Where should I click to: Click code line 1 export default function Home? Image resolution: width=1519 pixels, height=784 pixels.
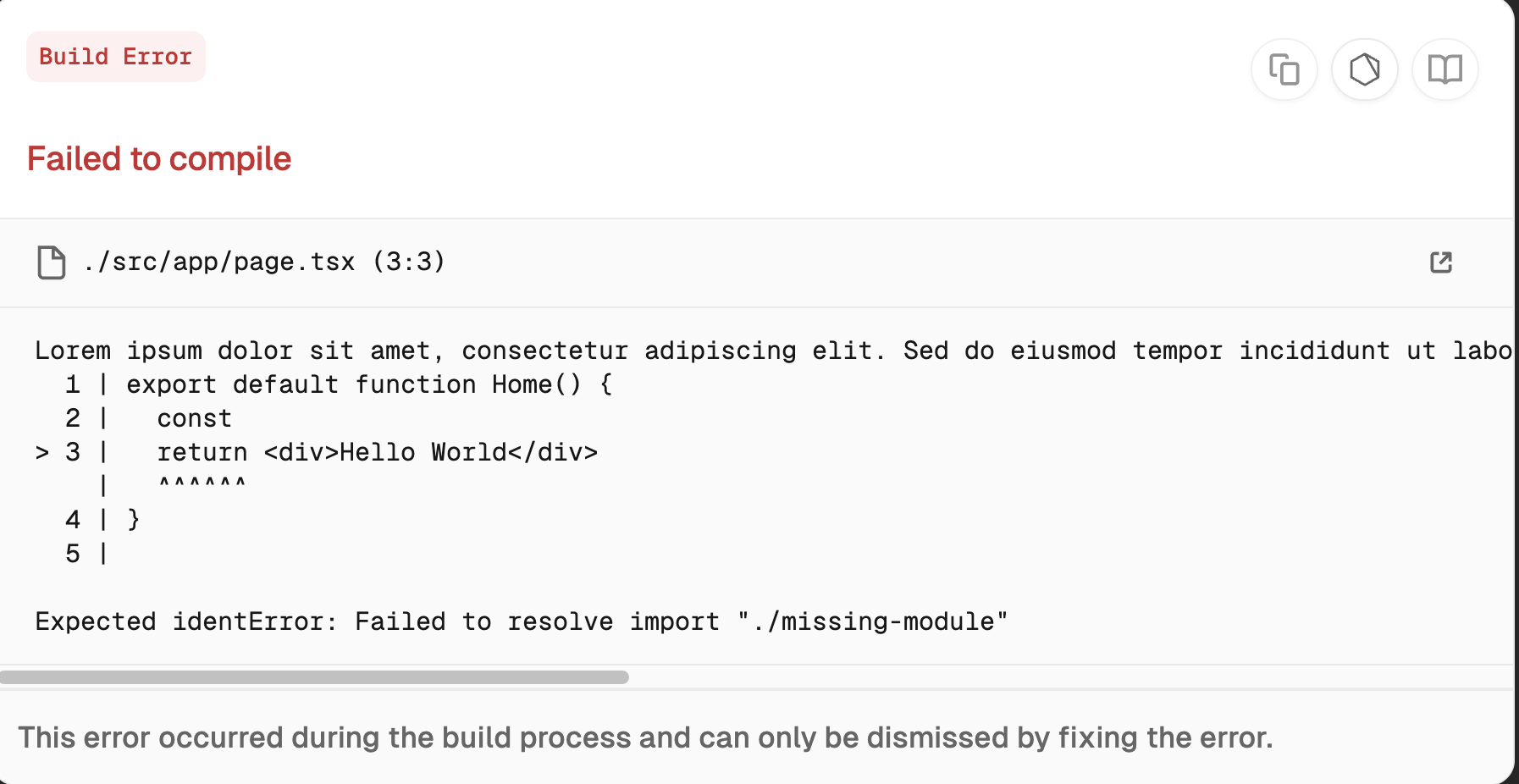[x=369, y=384]
